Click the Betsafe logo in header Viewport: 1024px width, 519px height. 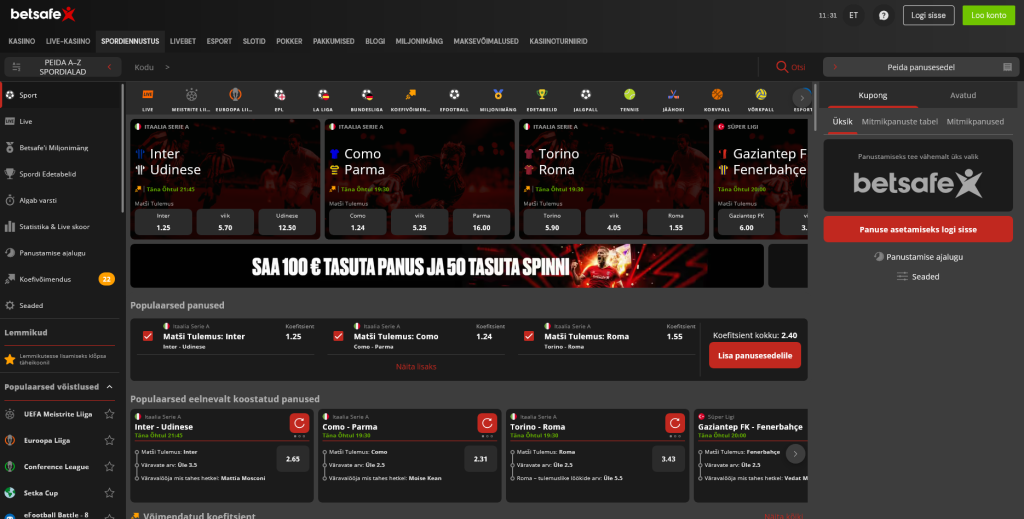point(43,14)
